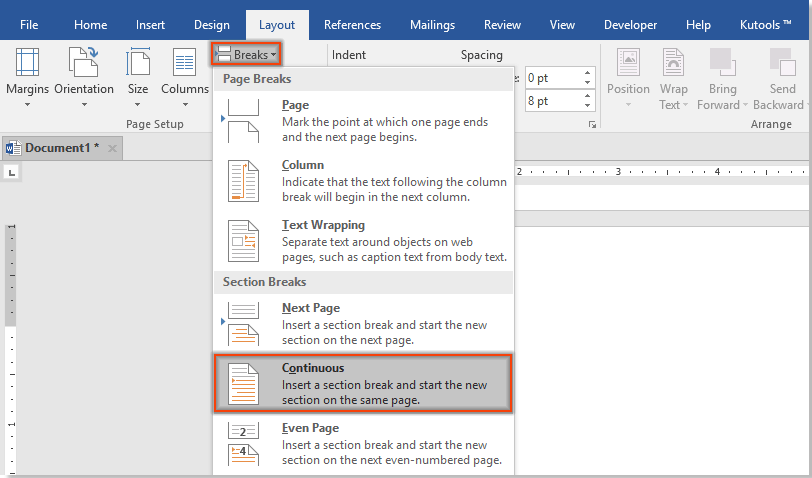
Task: Decrease the Spacing After value
Action: [587, 106]
